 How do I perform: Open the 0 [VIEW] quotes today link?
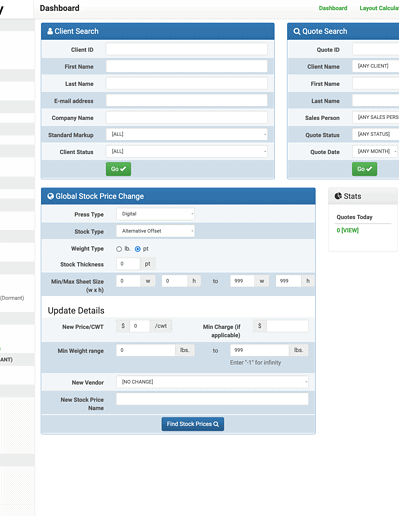348,230
